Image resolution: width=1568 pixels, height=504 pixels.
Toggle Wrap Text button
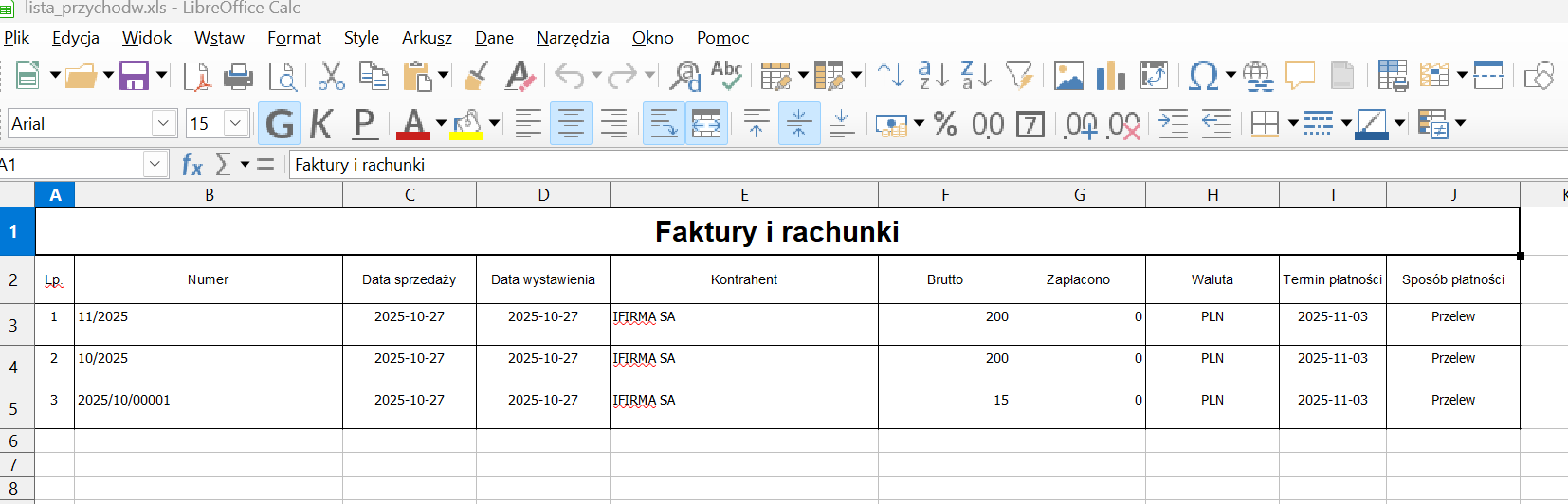[x=664, y=124]
